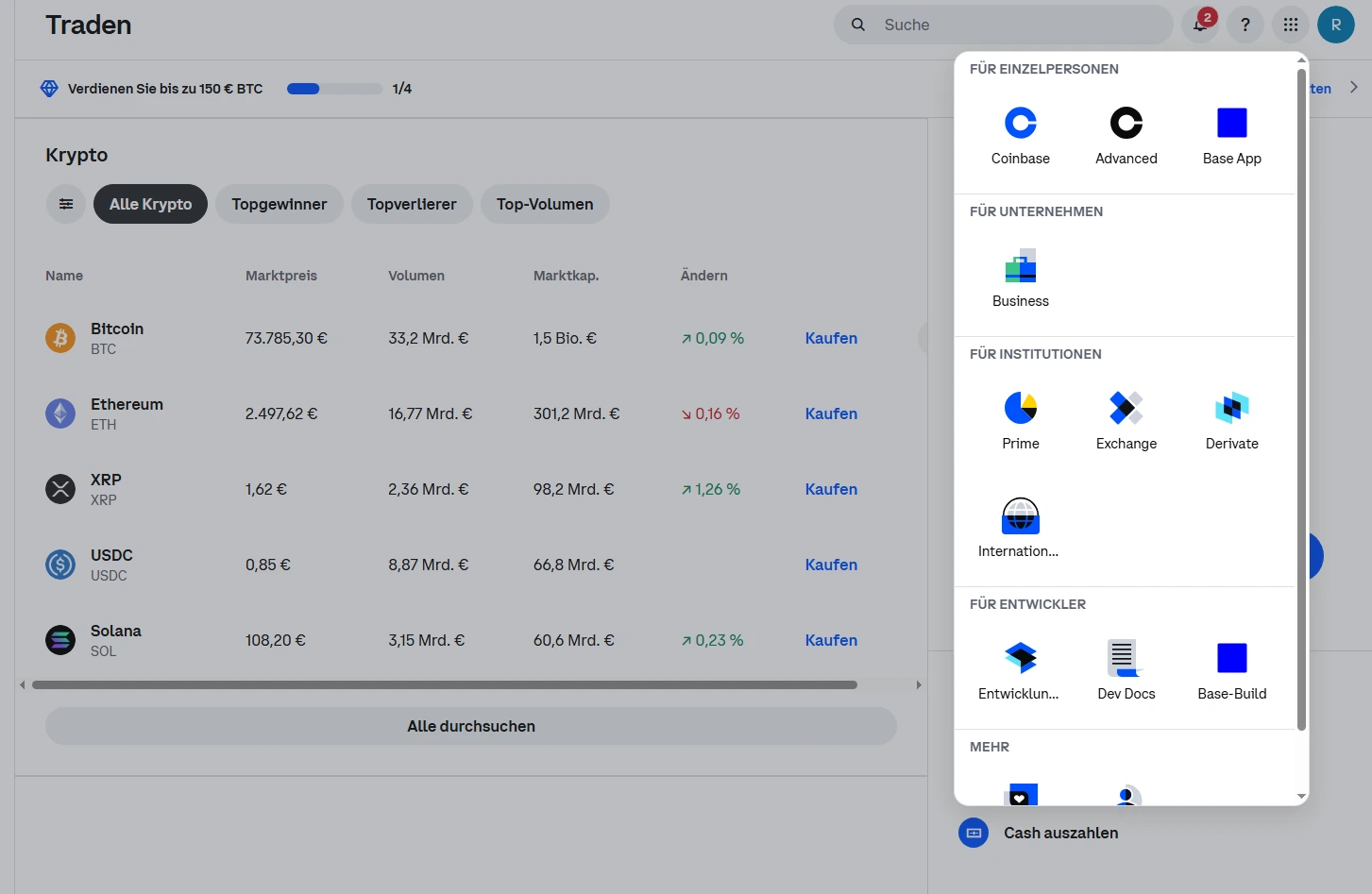The width and height of the screenshot is (1372, 894).
Task: Open the R profile avatar
Action: pyautogui.click(x=1336, y=25)
